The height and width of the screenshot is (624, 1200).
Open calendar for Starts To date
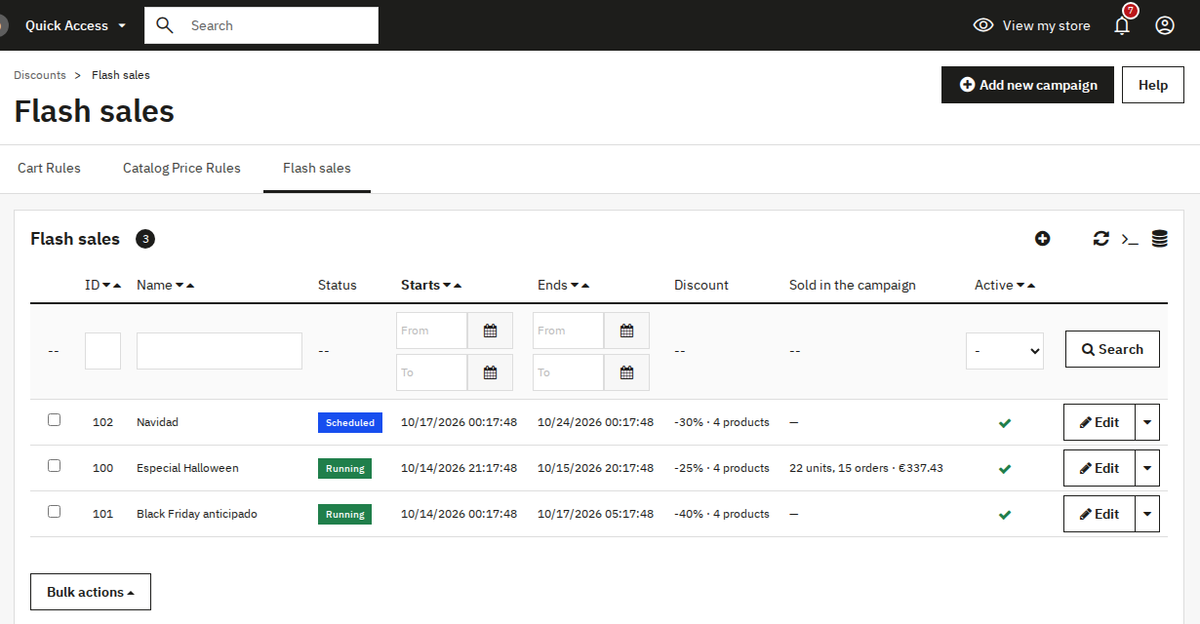click(490, 373)
